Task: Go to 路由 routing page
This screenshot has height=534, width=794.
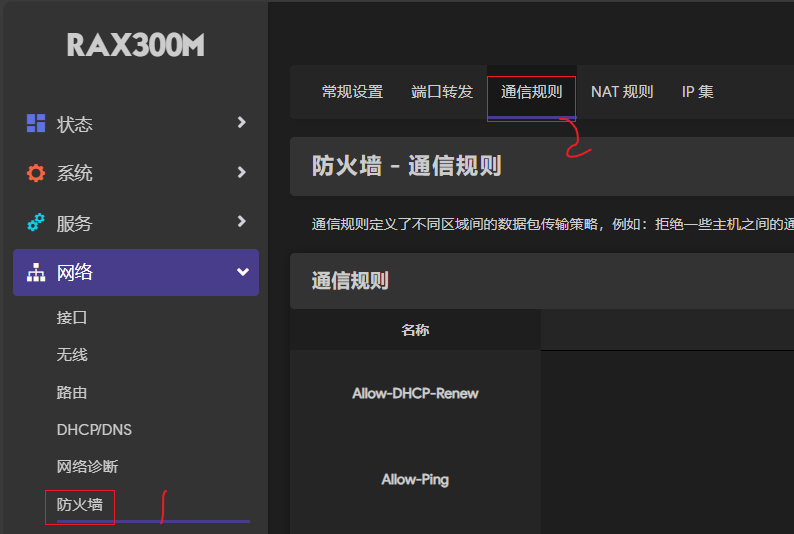Action: pyautogui.click(x=72, y=393)
